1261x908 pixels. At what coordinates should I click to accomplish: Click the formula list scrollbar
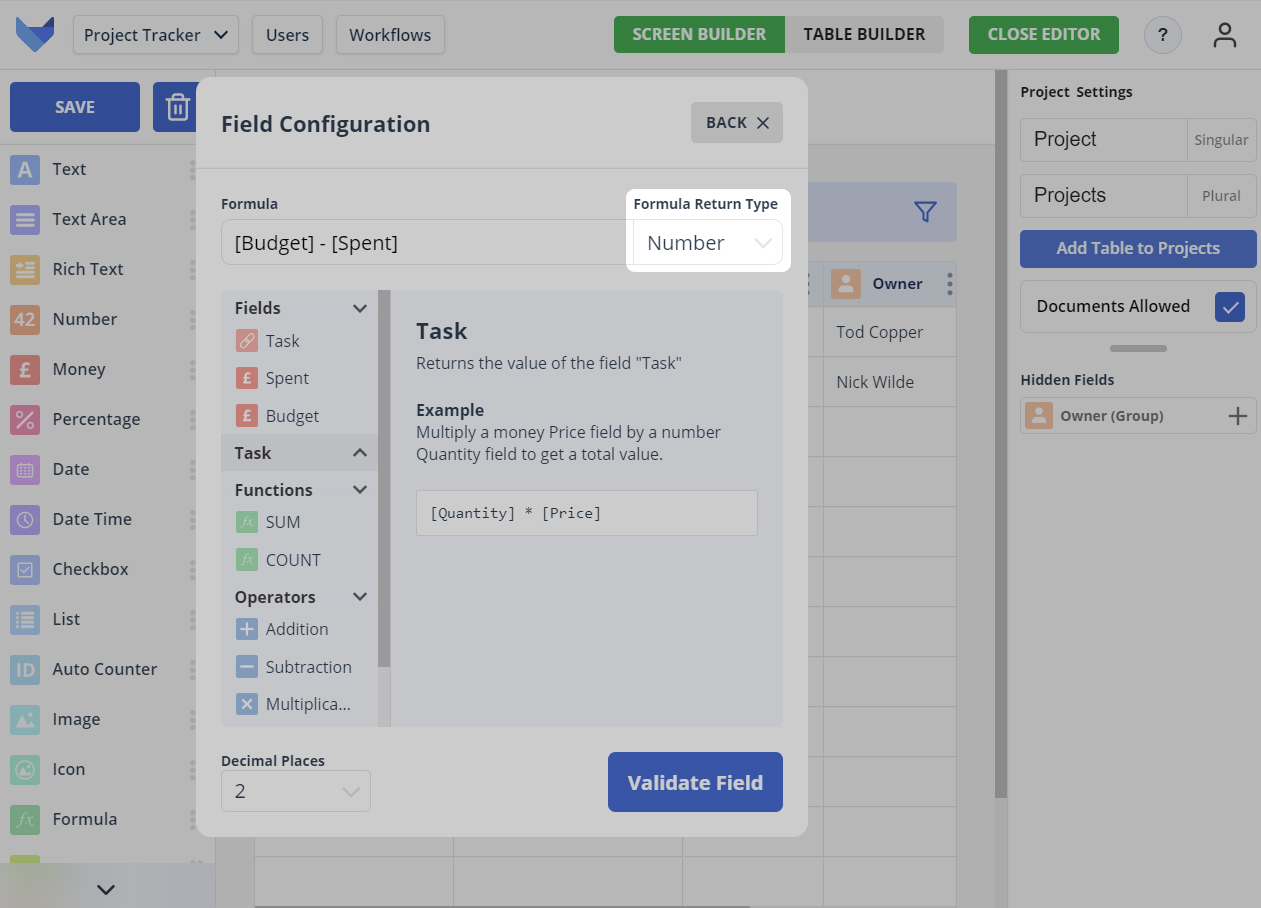[384, 478]
